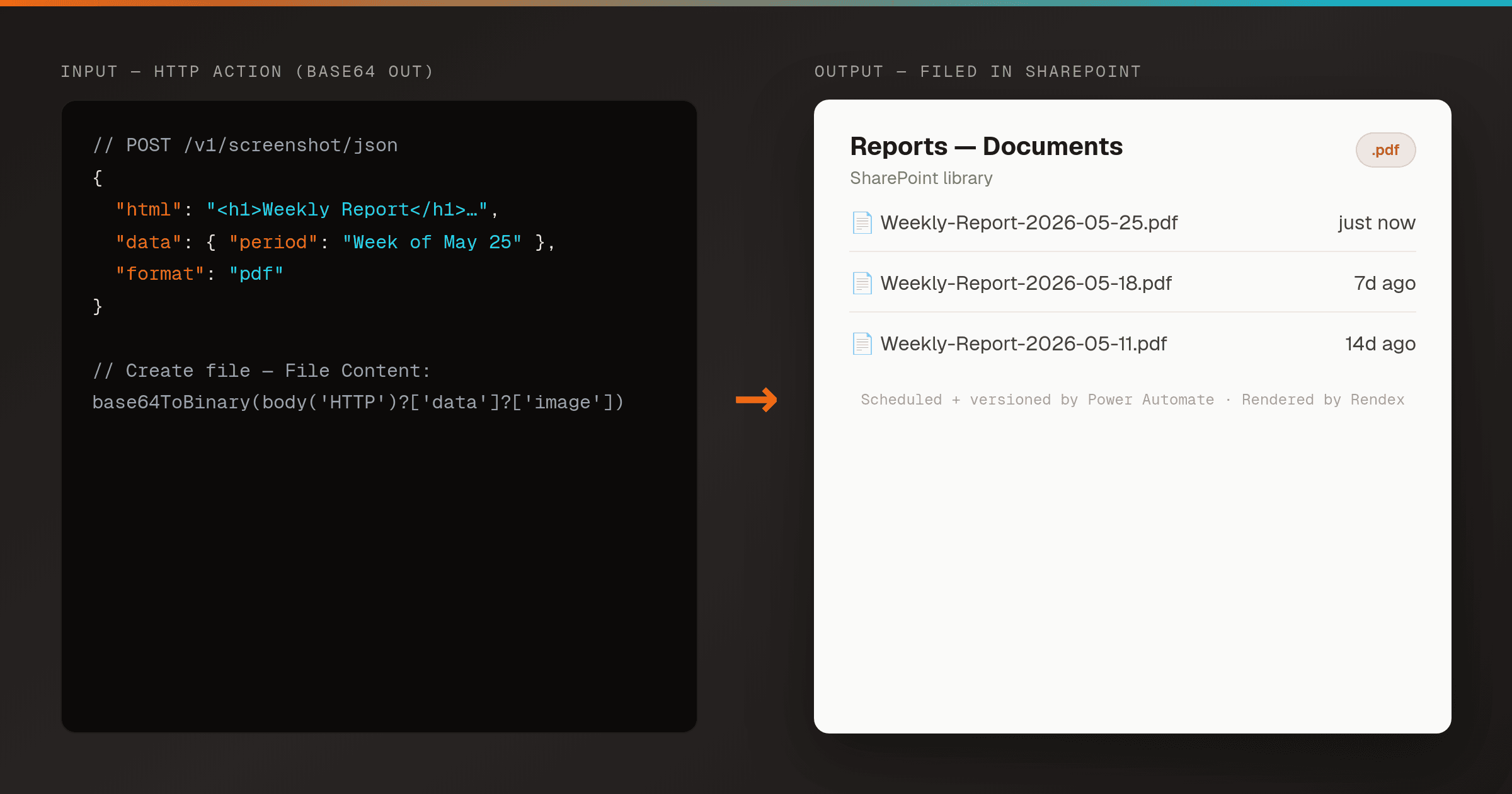Image resolution: width=1512 pixels, height=794 pixels.
Task: Click the base64ToBinary expression line
Action: (358, 402)
